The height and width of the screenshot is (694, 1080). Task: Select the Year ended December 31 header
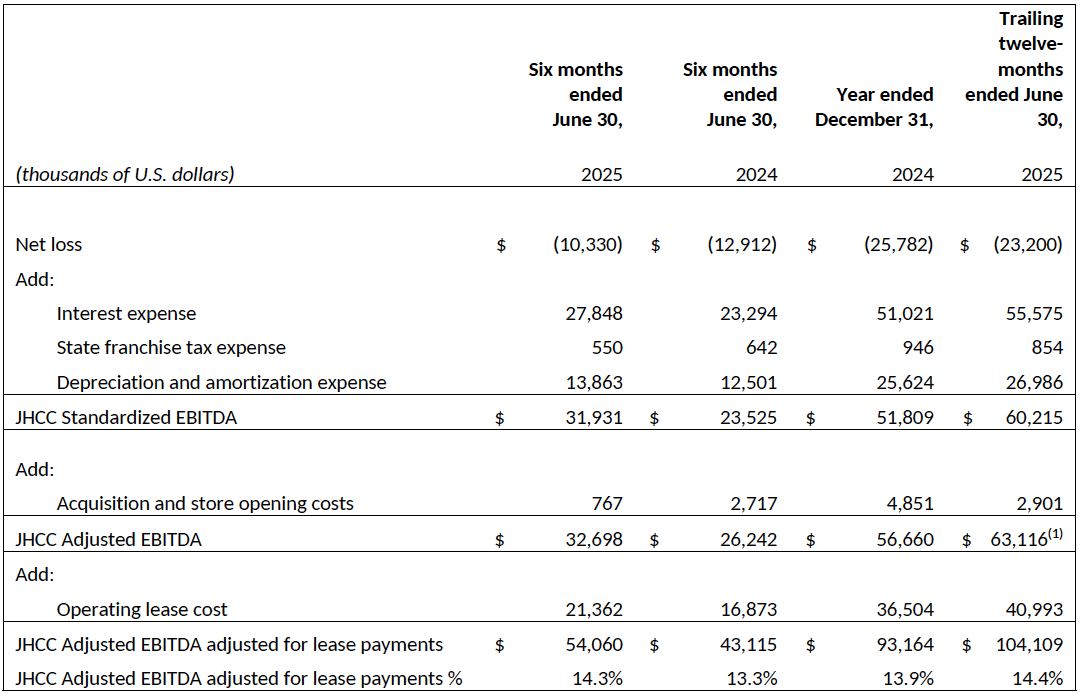[x=874, y=107]
